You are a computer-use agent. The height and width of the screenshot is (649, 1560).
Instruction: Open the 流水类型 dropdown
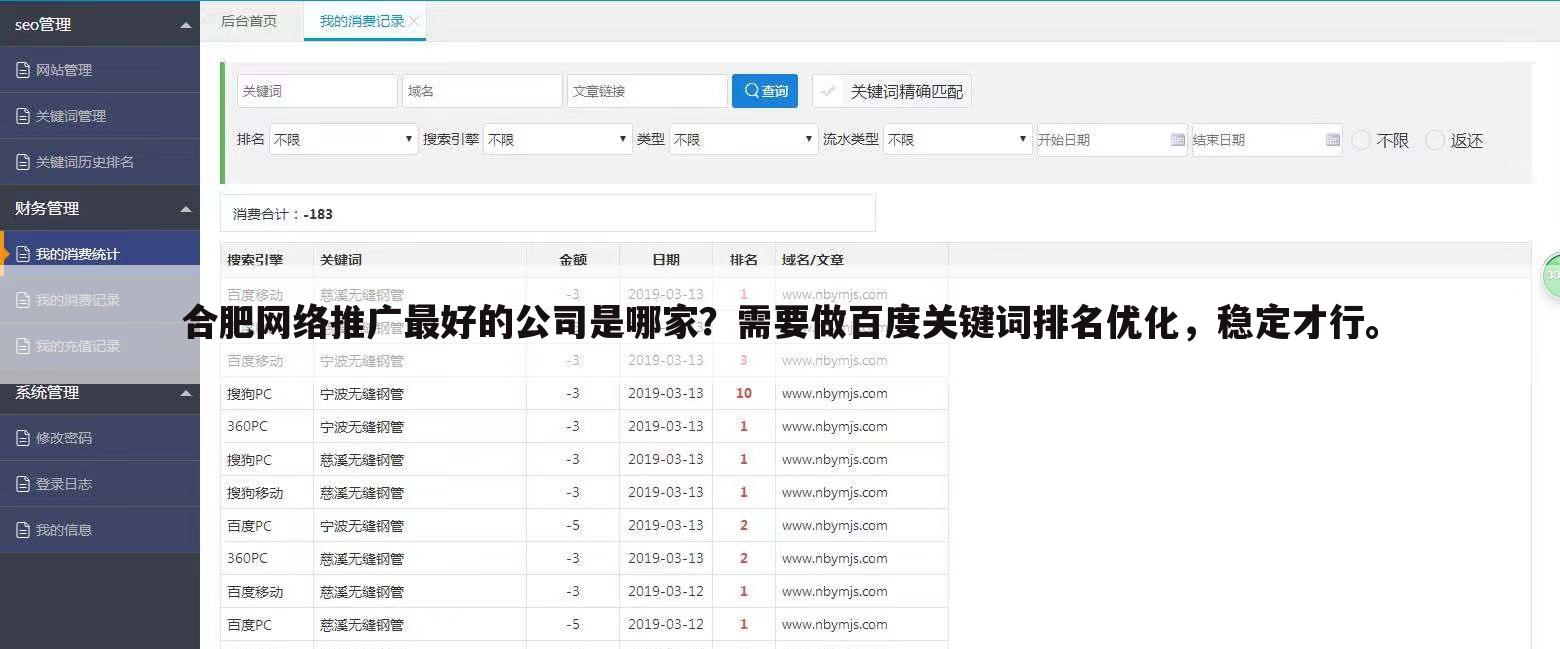[x=957, y=139]
